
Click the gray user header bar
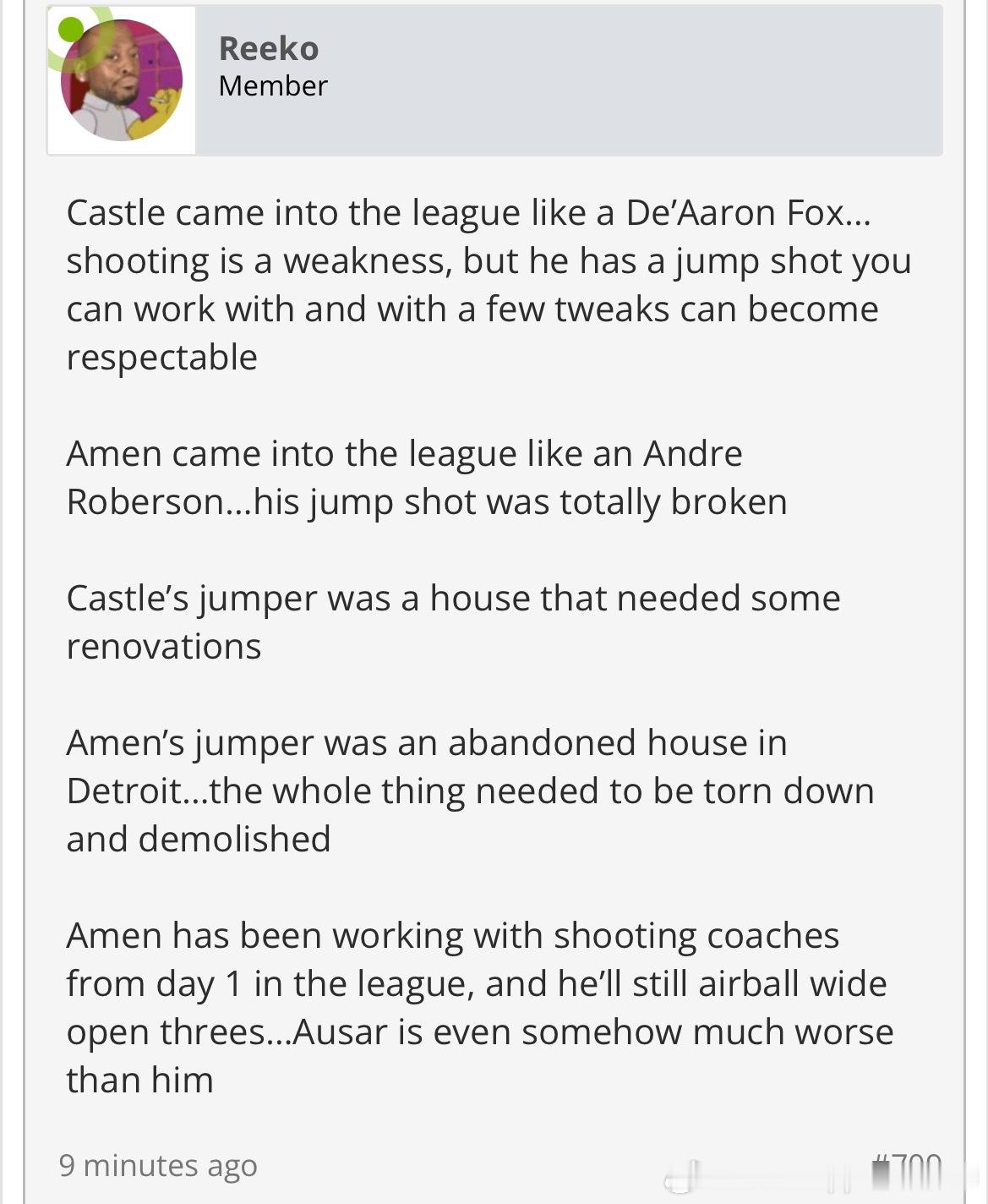[494, 80]
